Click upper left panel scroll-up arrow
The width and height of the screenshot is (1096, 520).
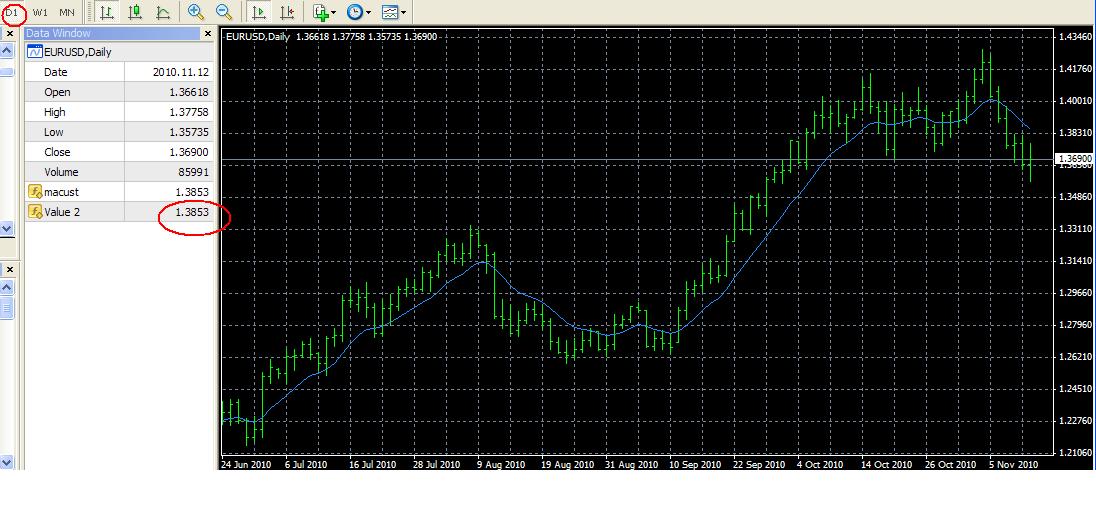[7, 50]
